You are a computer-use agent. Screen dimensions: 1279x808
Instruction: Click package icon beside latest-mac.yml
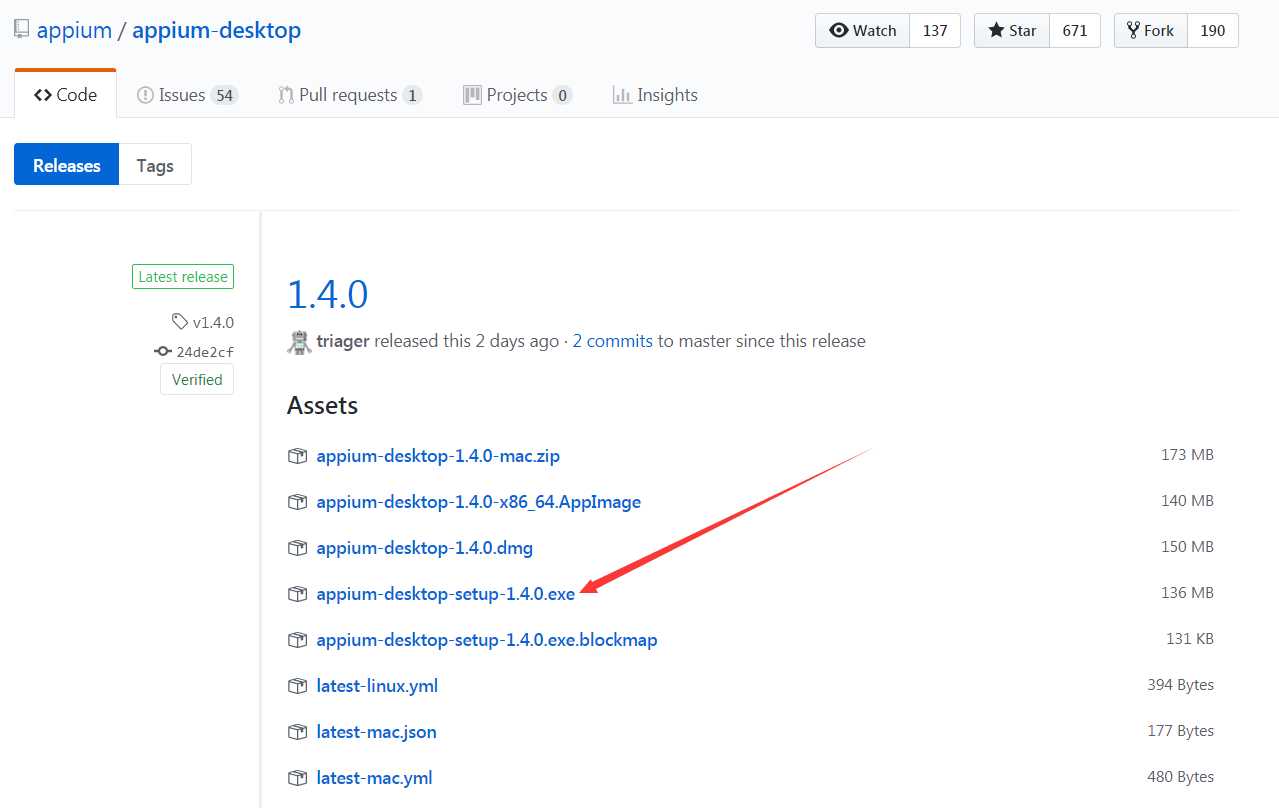pyautogui.click(x=297, y=778)
